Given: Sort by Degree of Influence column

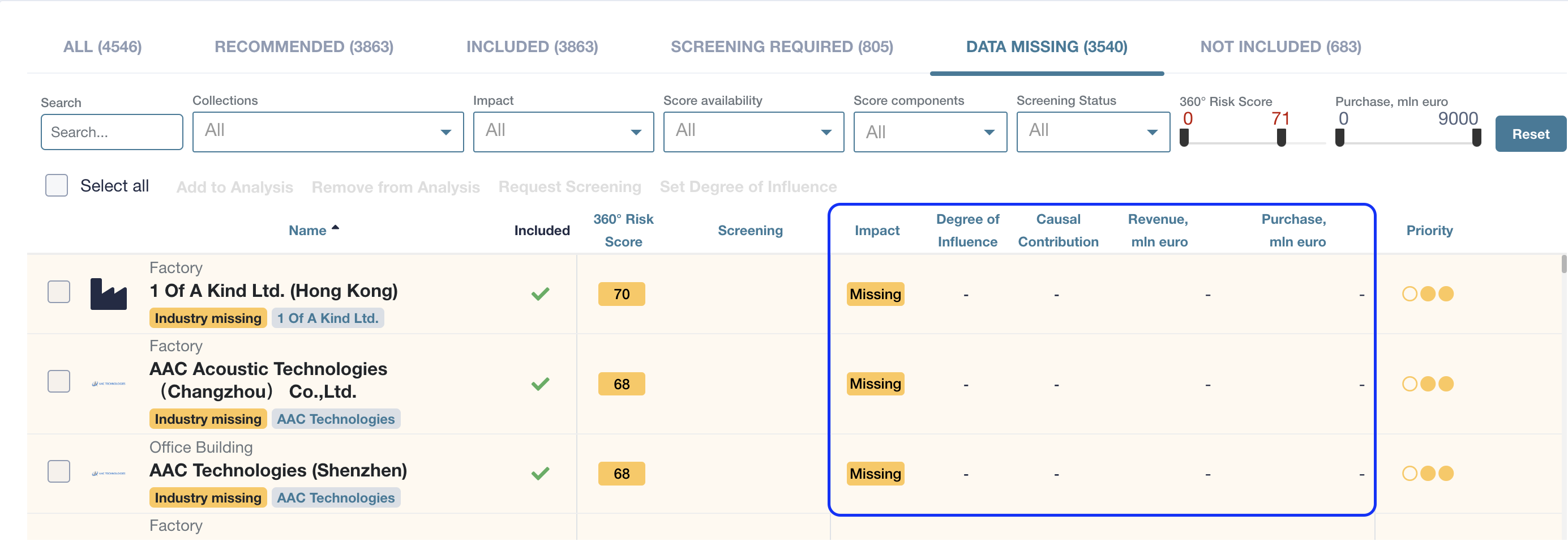Looking at the screenshot, I should pos(967,231).
